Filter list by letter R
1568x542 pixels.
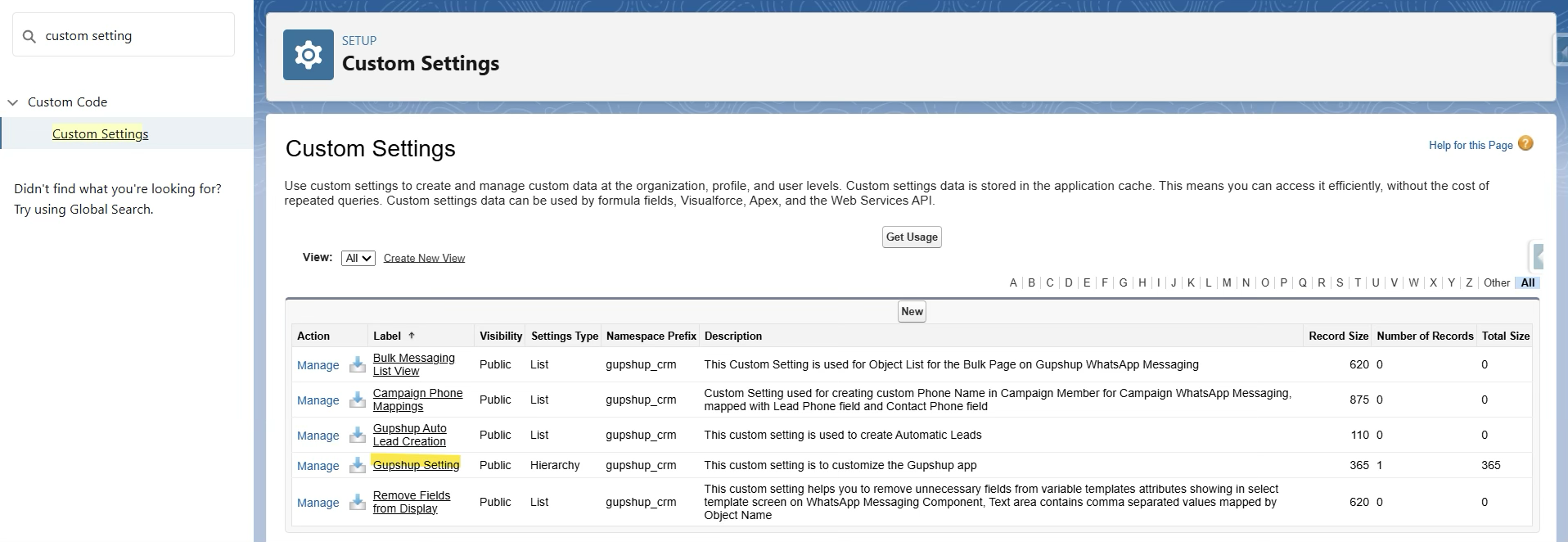click(x=1321, y=282)
